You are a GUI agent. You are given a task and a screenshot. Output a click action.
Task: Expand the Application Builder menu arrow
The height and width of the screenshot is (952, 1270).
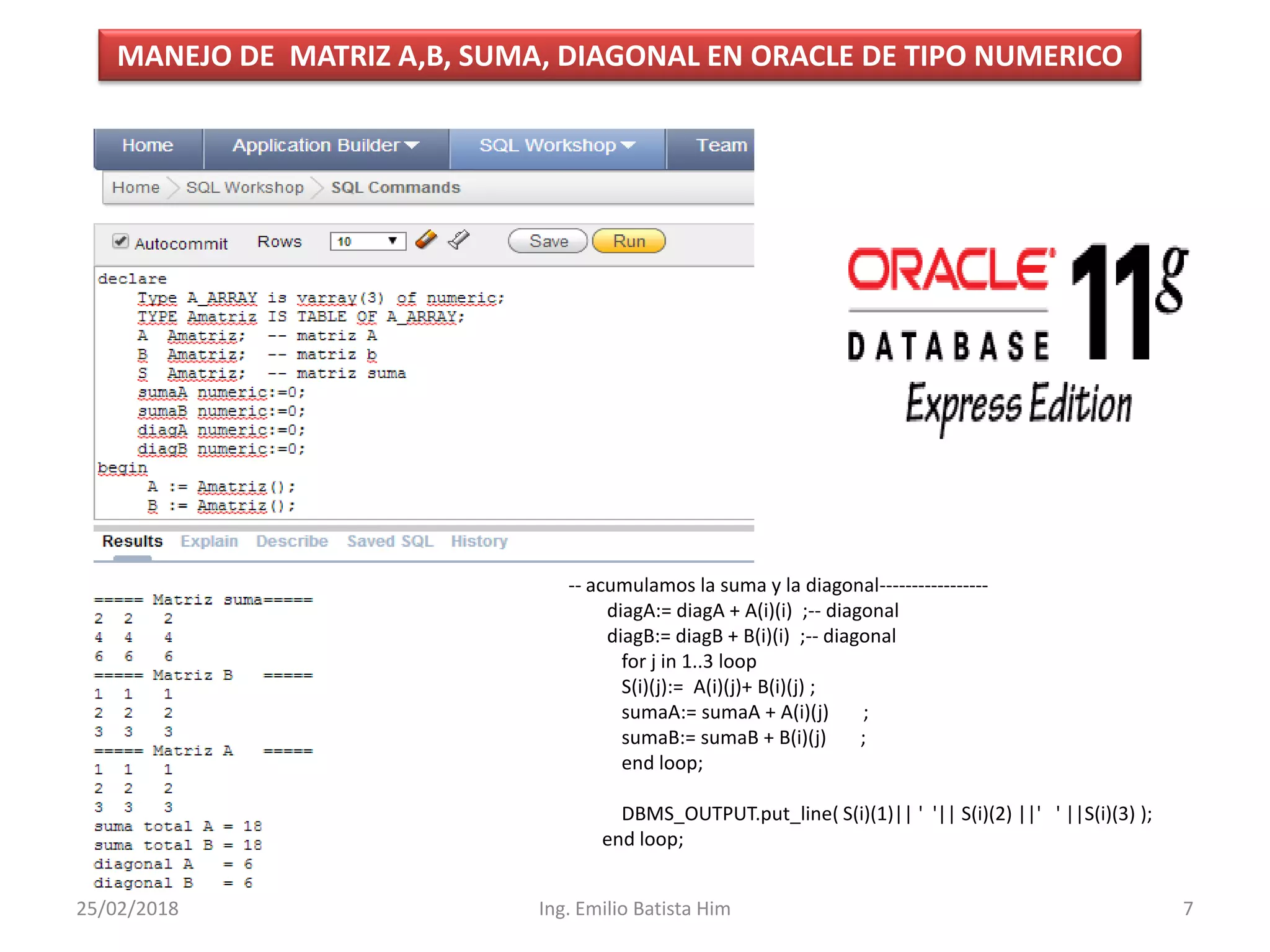click(x=412, y=146)
